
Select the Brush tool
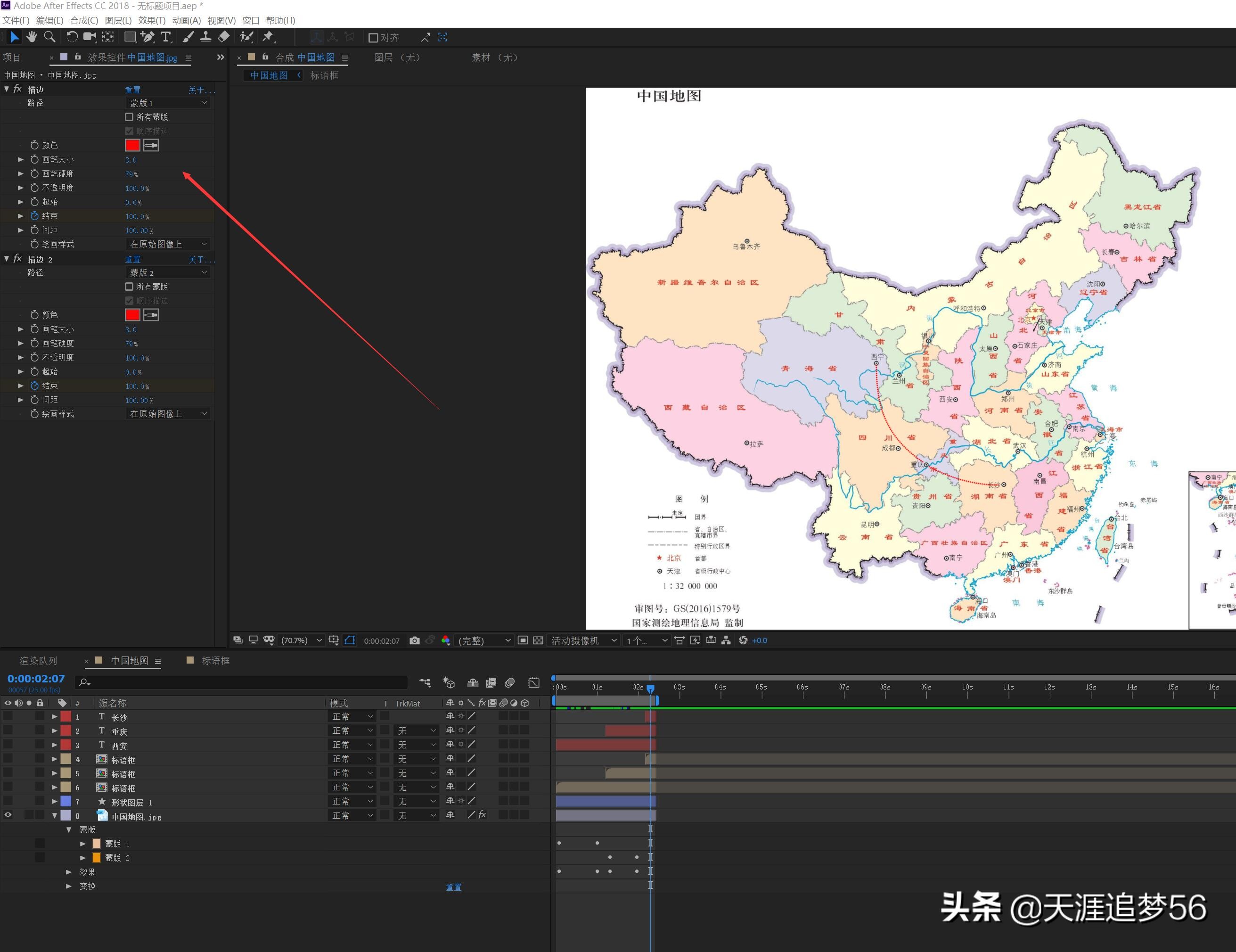tap(188, 37)
